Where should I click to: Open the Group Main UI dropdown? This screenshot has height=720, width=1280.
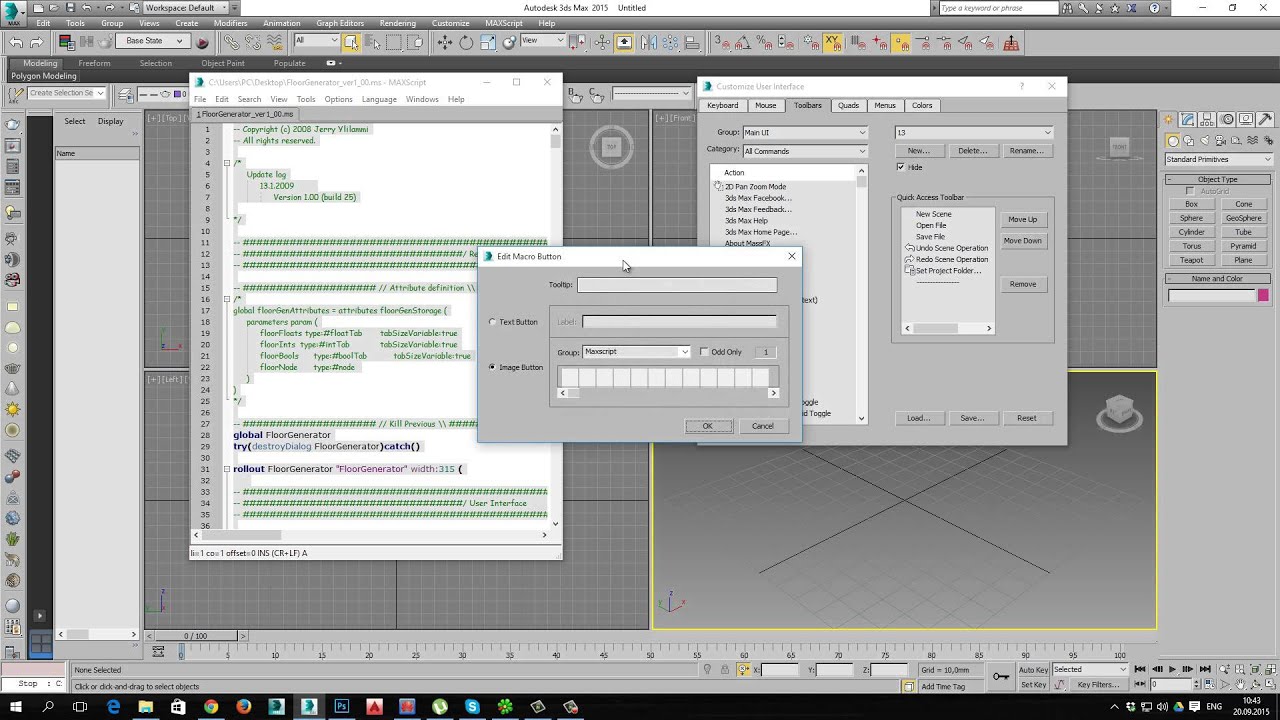pos(805,132)
